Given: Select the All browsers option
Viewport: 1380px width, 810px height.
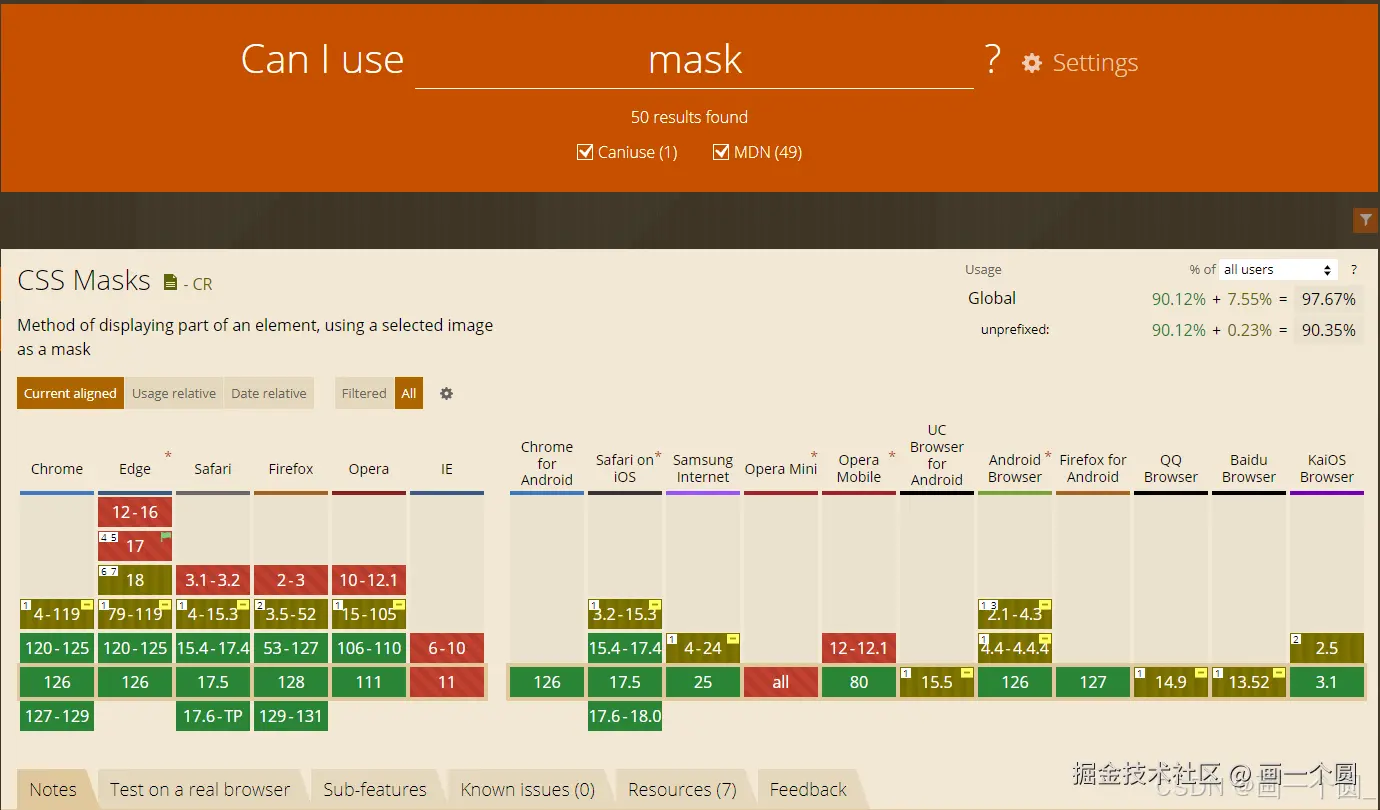Looking at the screenshot, I should pyautogui.click(x=409, y=393).
